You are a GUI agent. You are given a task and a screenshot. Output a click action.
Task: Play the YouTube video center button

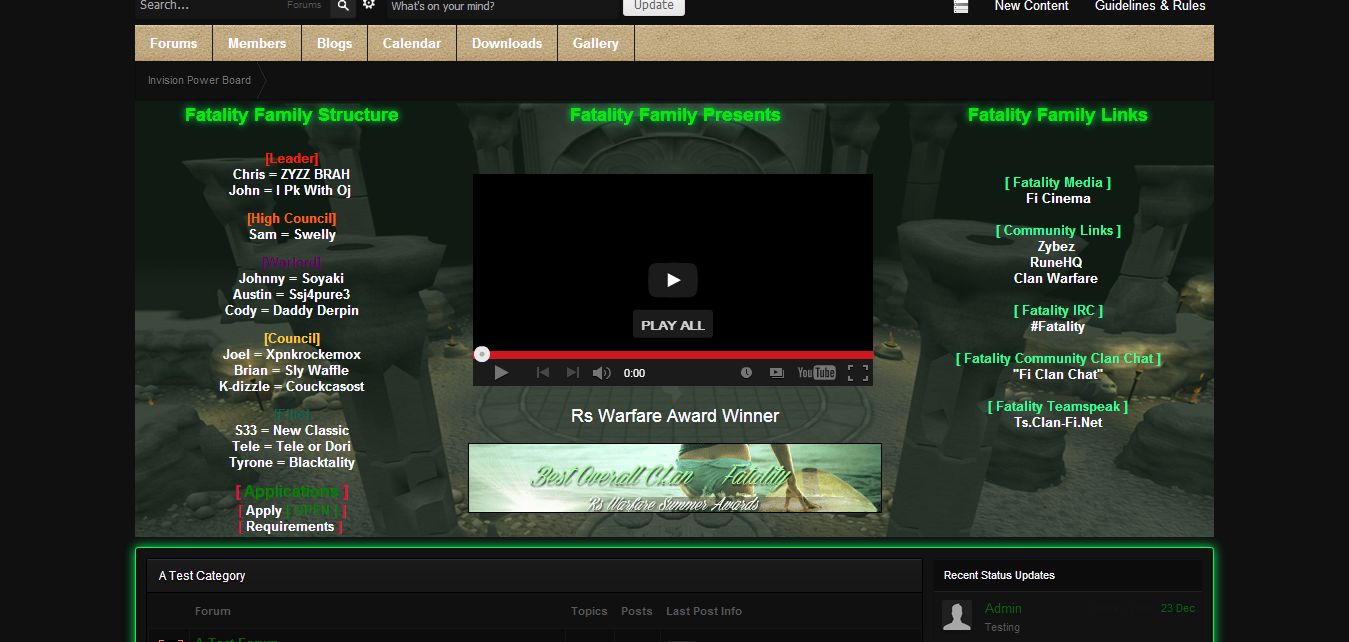pos(673,280)
